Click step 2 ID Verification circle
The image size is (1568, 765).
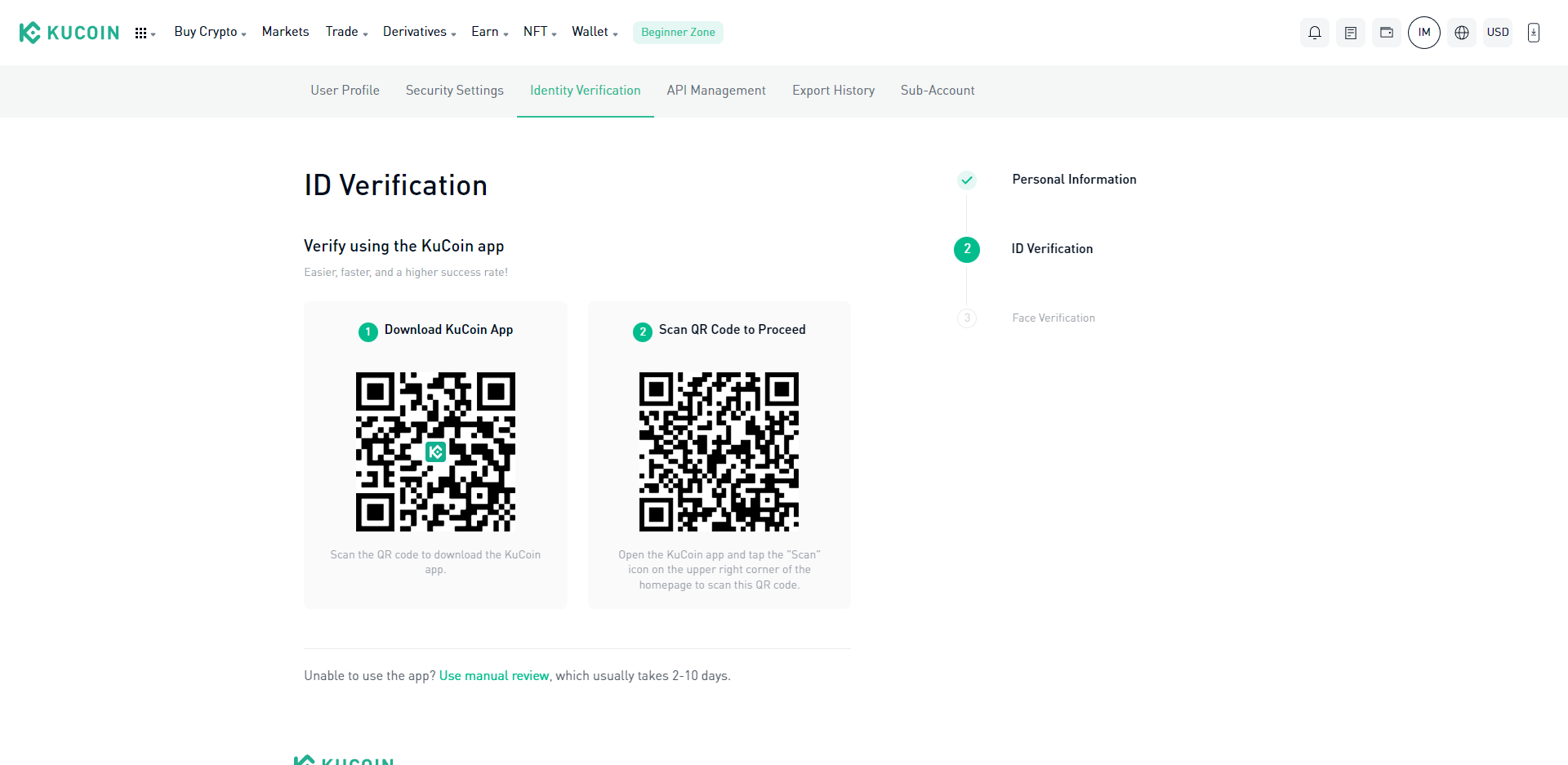(967, 249)
